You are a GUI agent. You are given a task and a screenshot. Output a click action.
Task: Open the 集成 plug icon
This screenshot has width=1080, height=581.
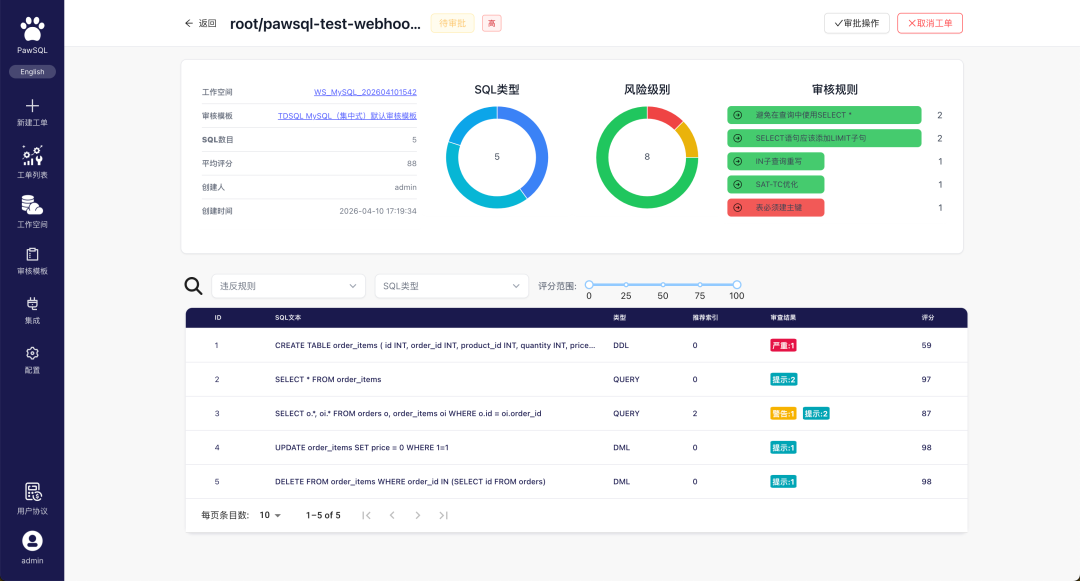click(32, 304)
